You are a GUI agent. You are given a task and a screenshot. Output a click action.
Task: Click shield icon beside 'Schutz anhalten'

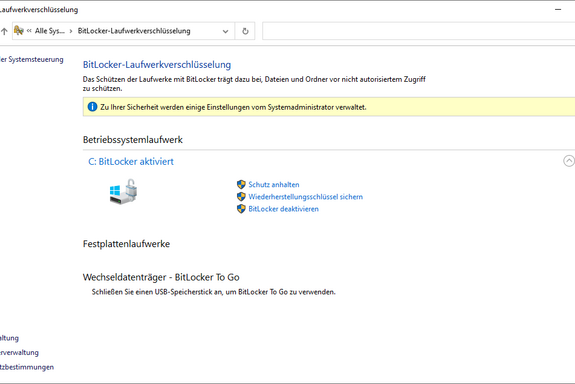pyautogui.click(x=241, y=184)
